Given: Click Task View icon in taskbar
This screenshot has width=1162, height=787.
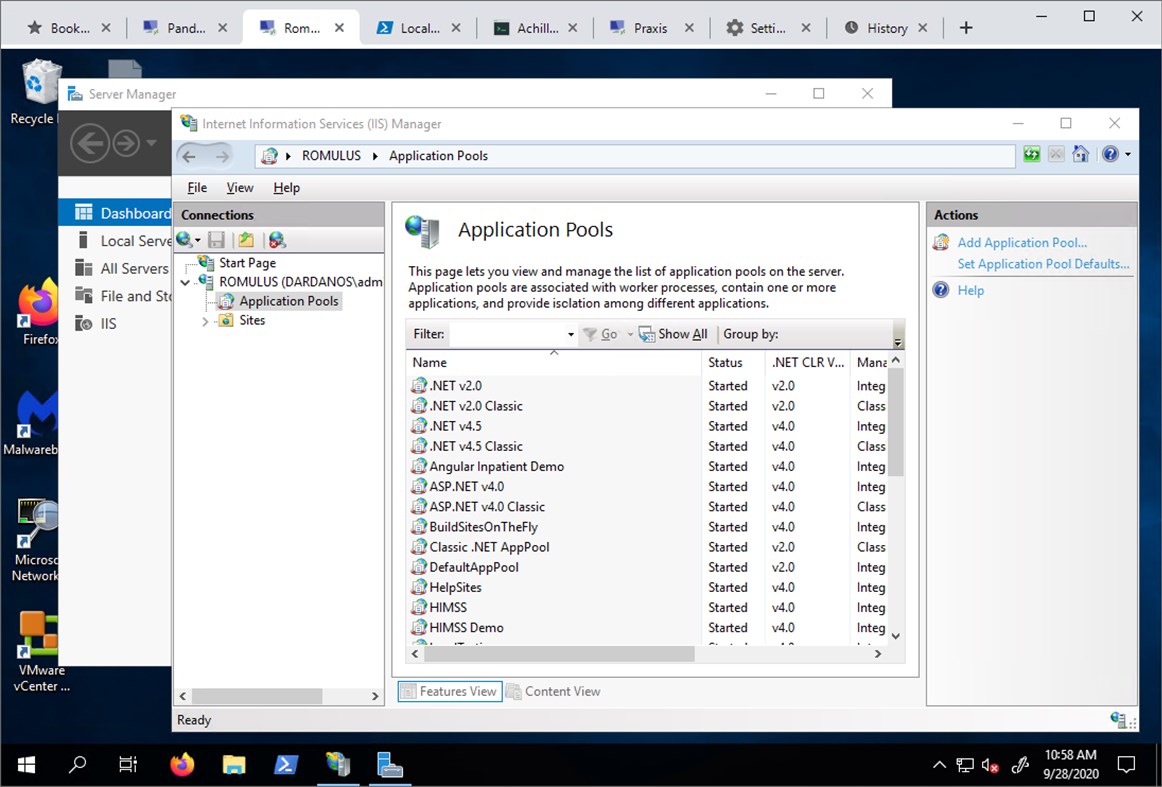Looking at the screenshot, I should click(x=127, y=764).
